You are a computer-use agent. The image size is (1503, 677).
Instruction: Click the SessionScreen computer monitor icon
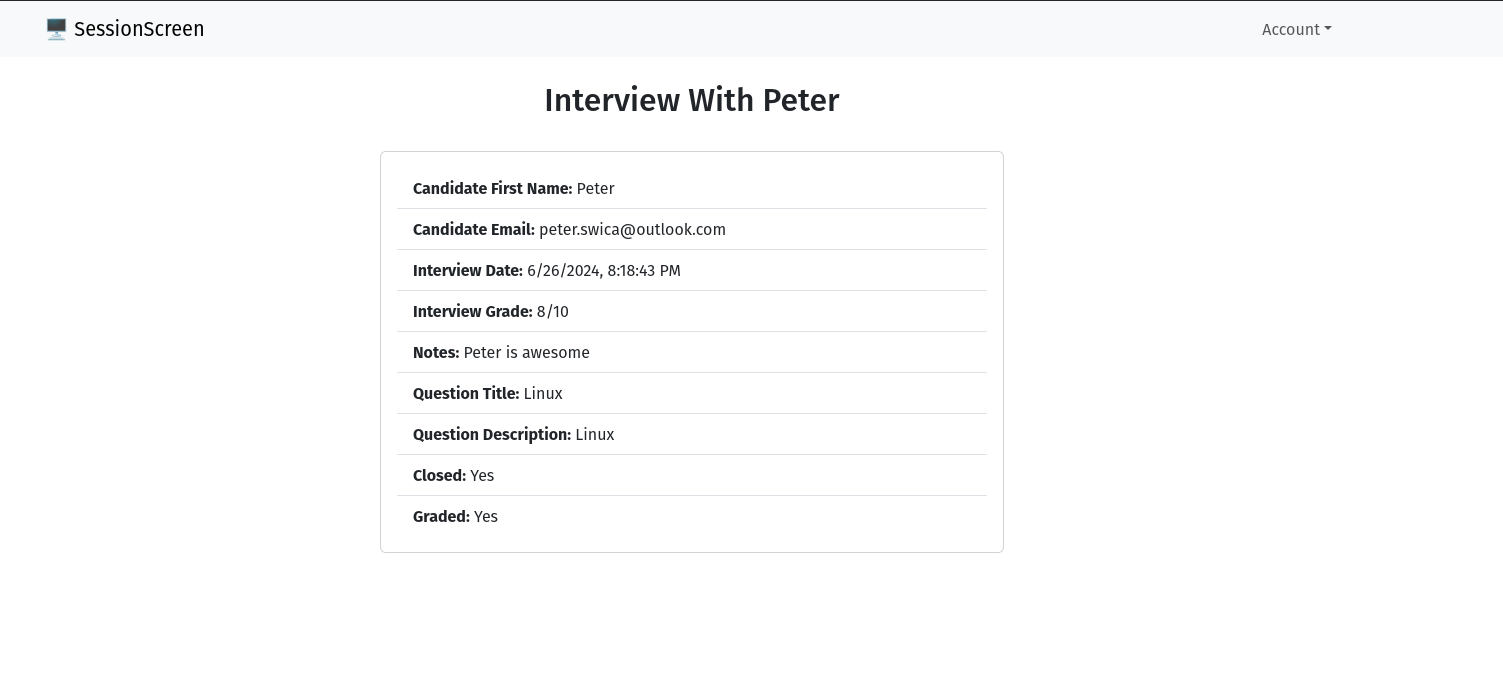[56, 29]
